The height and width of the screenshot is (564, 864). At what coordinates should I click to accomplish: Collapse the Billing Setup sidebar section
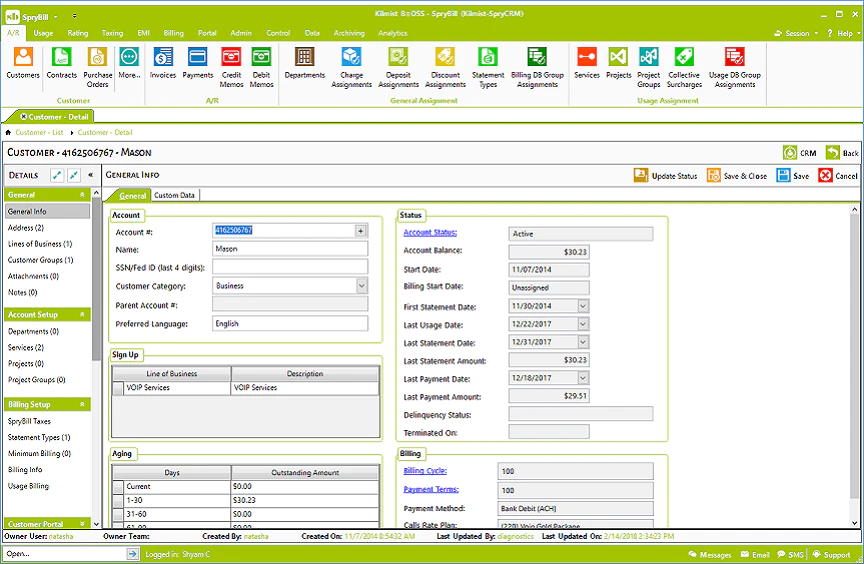pos(82,404)
